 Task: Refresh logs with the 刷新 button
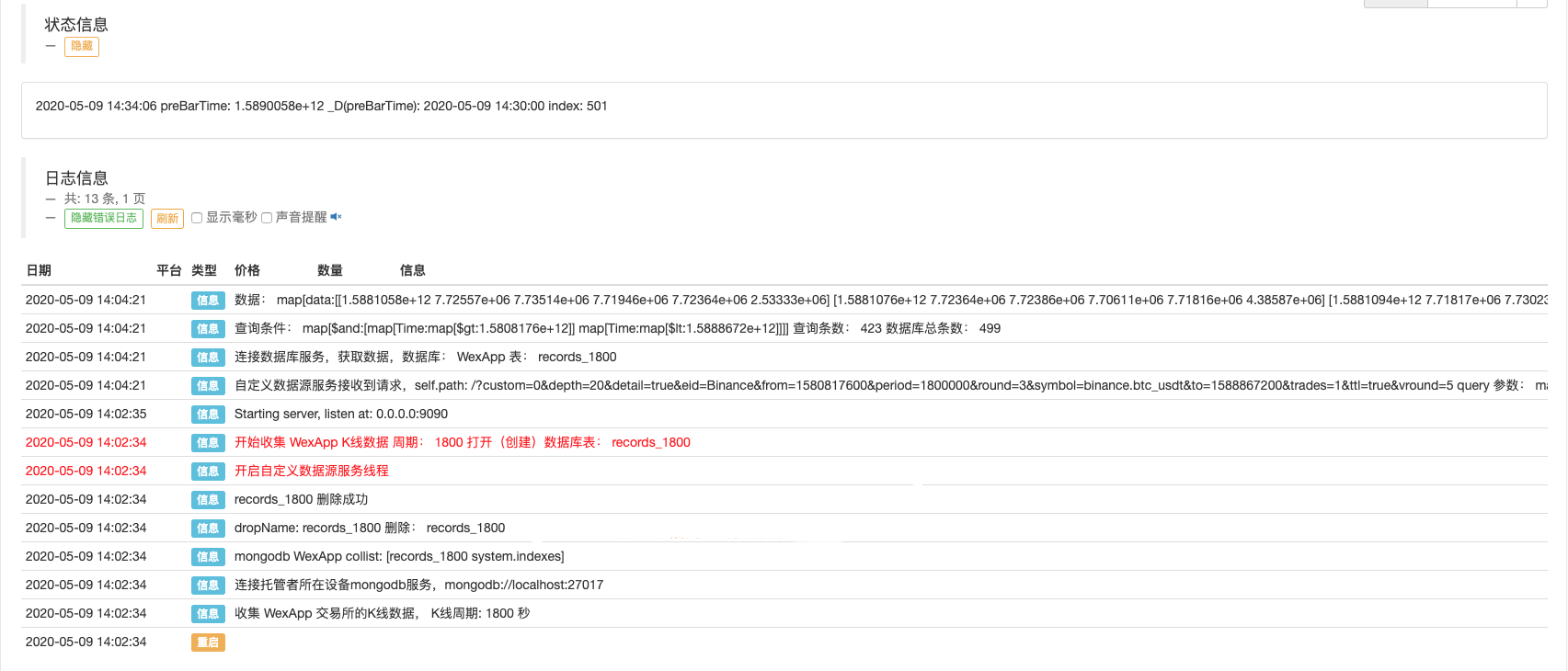point(167,218)
